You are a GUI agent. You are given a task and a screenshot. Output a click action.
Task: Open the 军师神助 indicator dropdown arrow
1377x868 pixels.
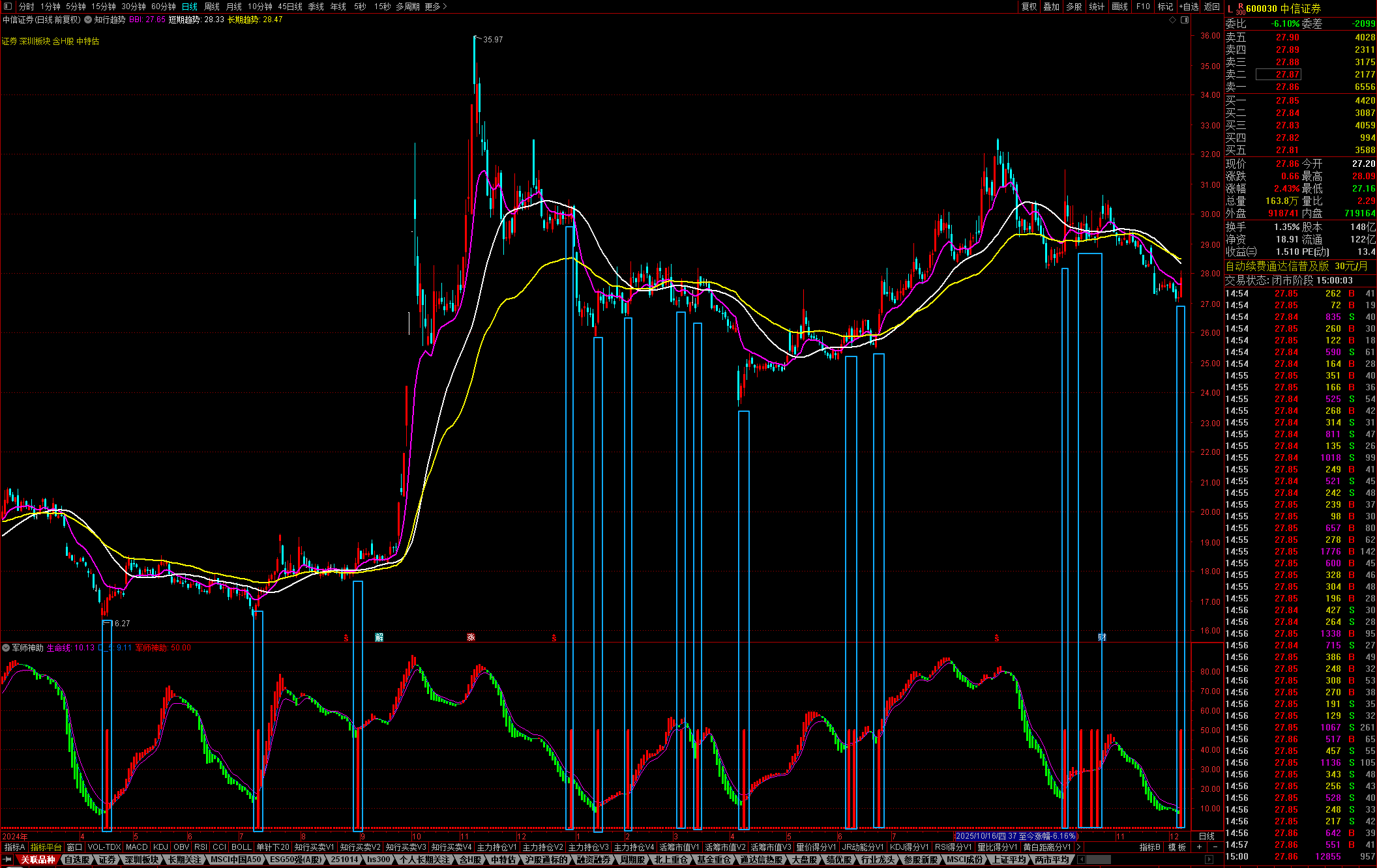tap(6, 648)
